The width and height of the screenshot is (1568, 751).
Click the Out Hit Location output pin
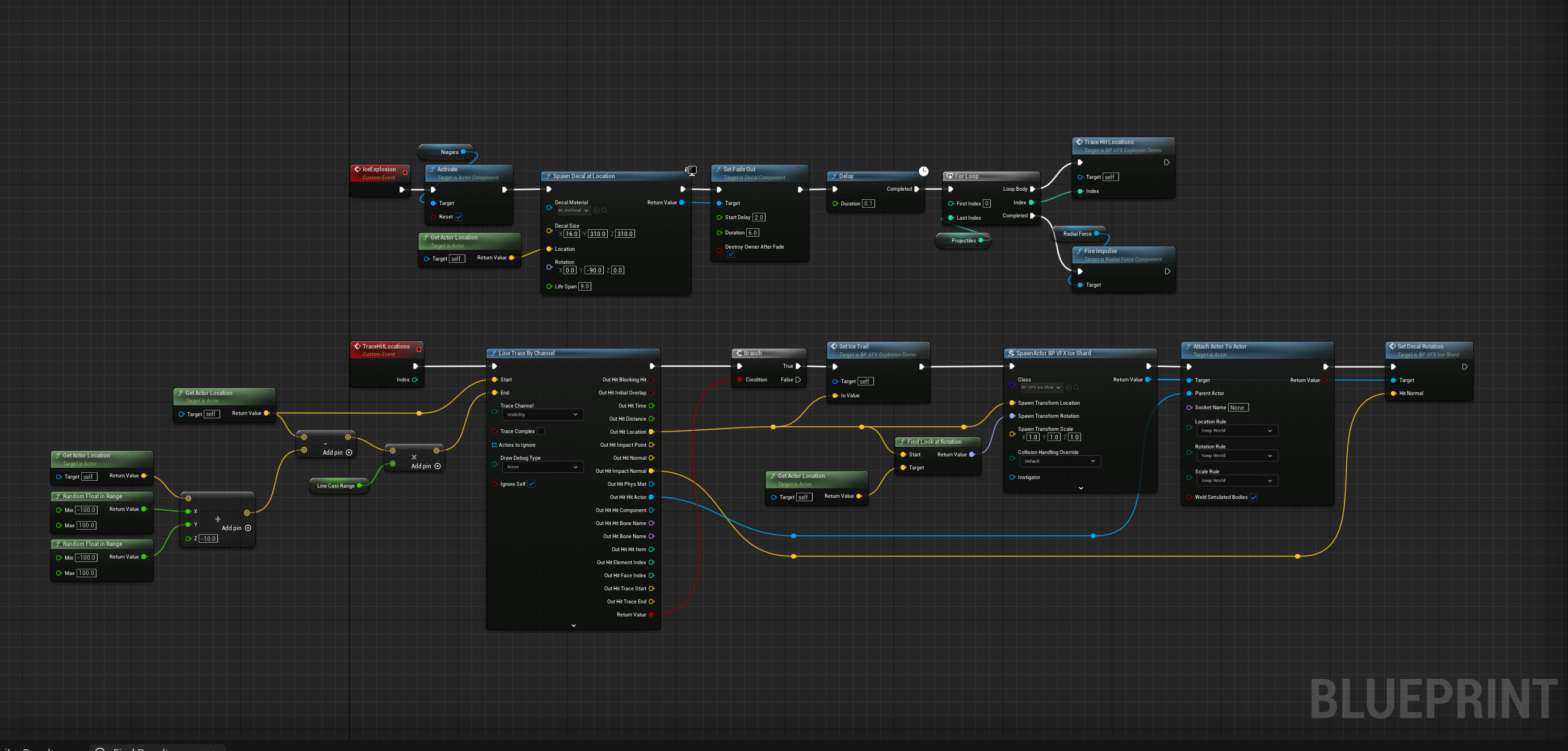pos(651,432)
